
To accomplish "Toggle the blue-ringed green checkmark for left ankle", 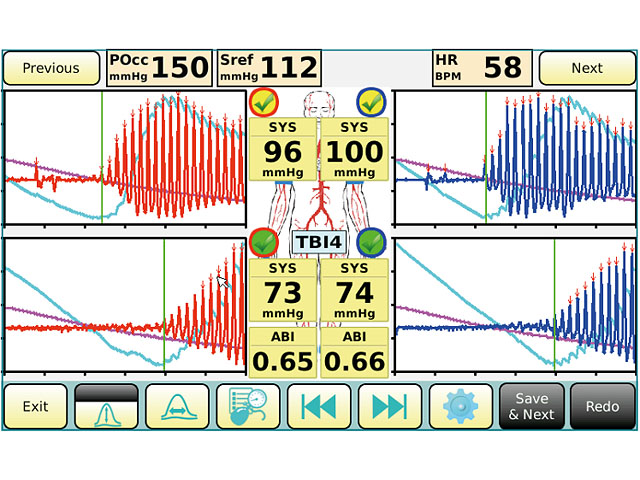I will point(371,242).
